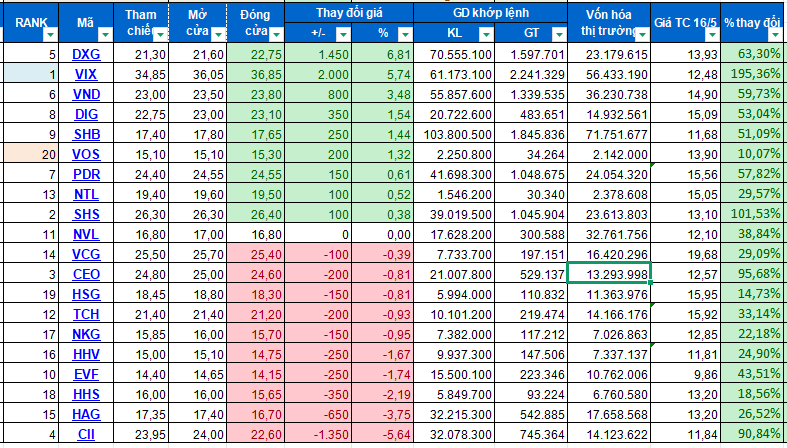Open the RANK column filter dropdown

[51, 35]
